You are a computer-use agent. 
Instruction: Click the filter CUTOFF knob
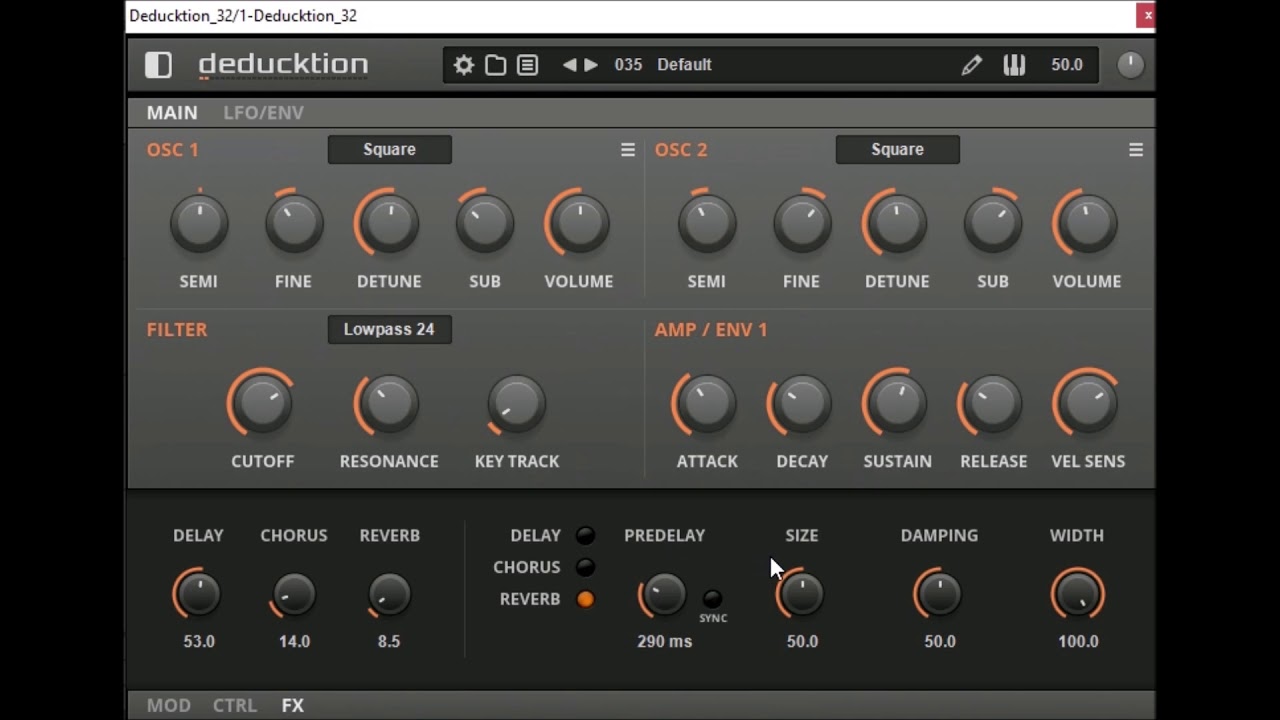click(x=262, y=403)
